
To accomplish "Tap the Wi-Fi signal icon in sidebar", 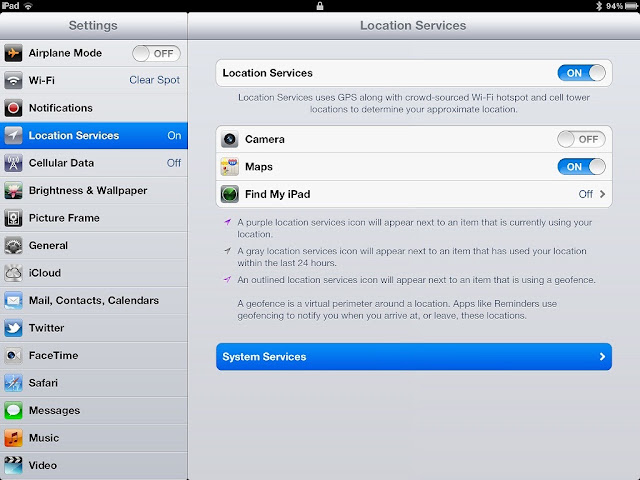I will click(13, 80).
